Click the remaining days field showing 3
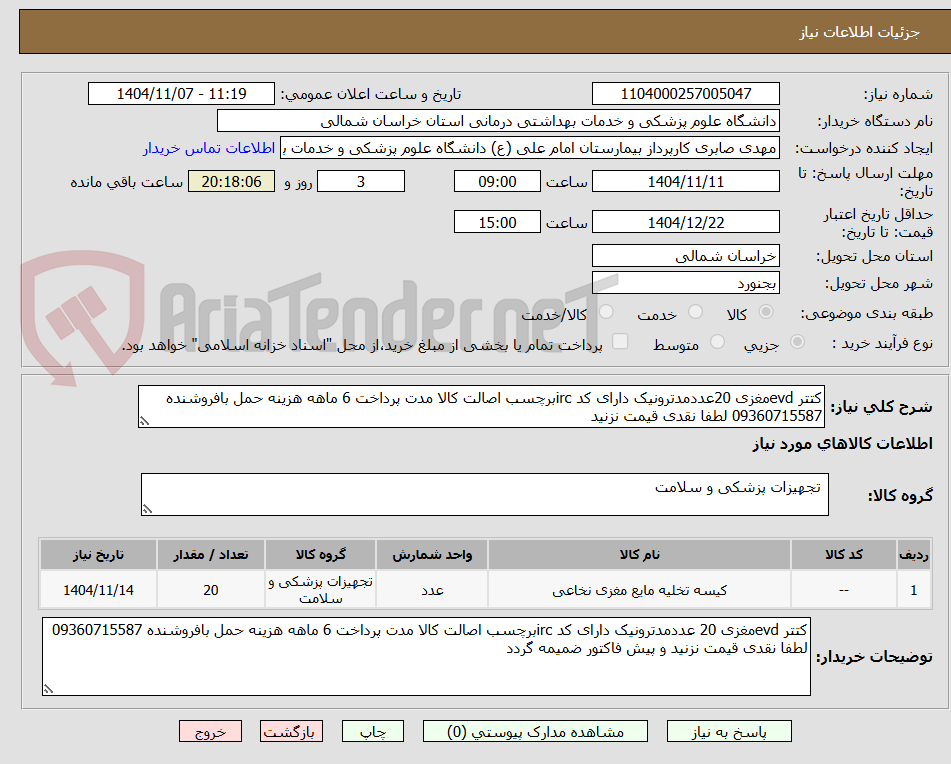The height and width of the screenshot is (764, 951). (361, 181)
